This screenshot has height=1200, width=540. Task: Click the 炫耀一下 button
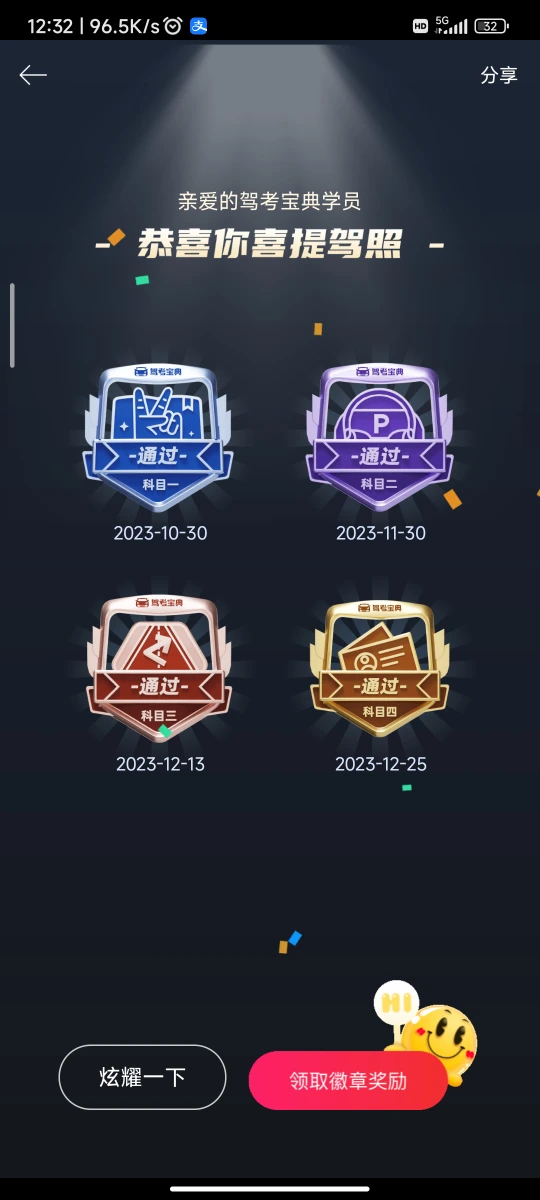tap(143, 1077)
